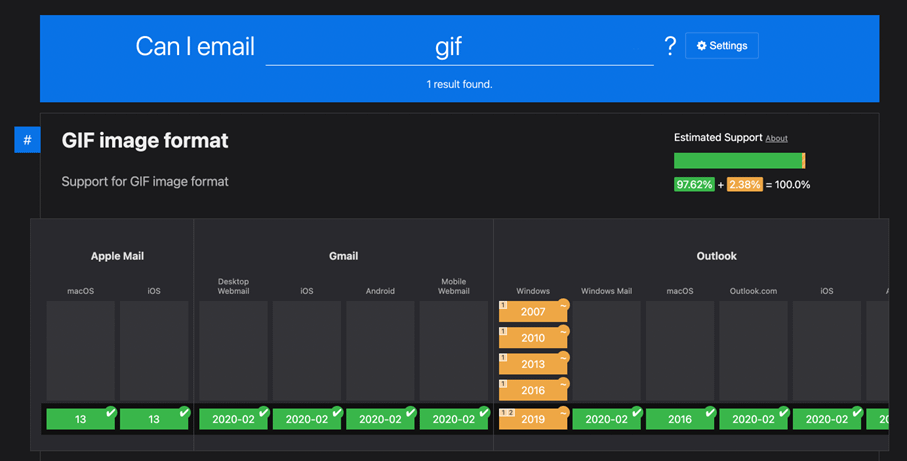Click the note 1 marker on Outlook 2010
Screen dimensions: 907x461
(503, 331)
